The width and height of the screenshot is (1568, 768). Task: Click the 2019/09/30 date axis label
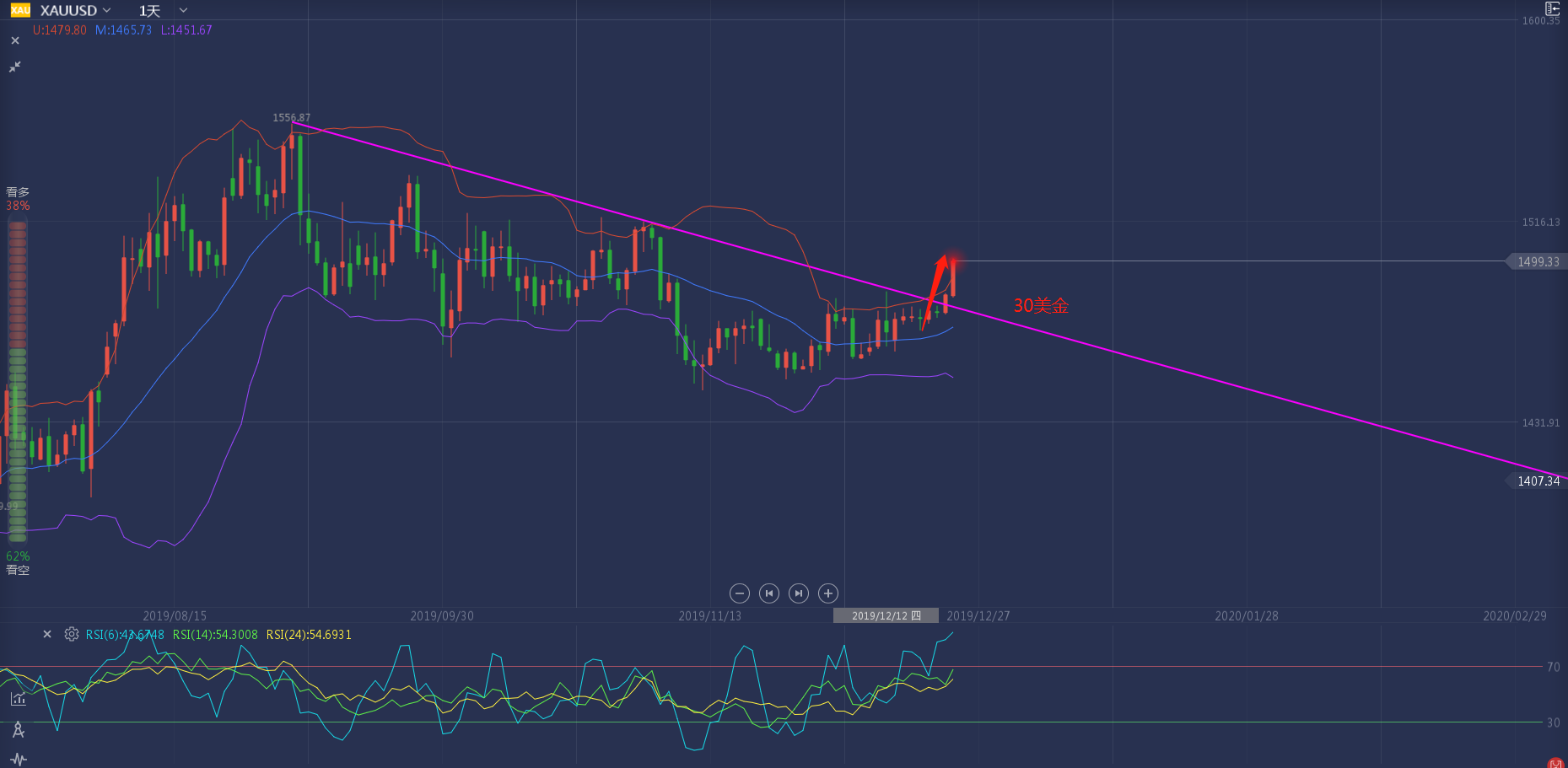442,616
